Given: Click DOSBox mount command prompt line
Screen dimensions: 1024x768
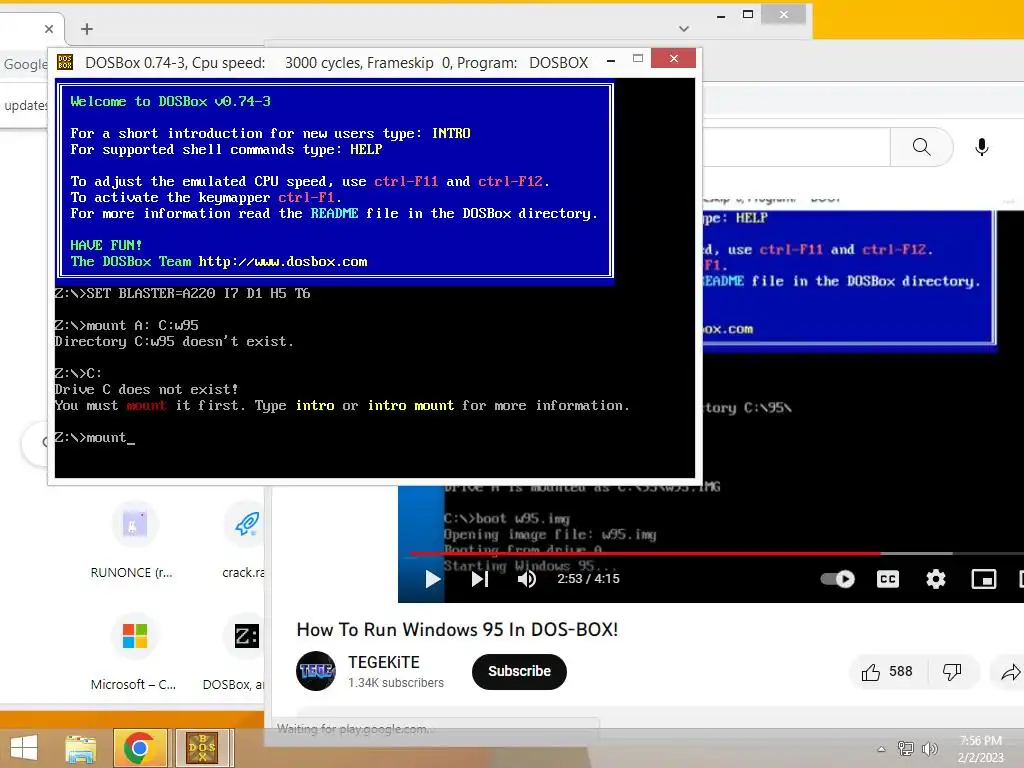Looking at the screenshot, I should (95, 438).
